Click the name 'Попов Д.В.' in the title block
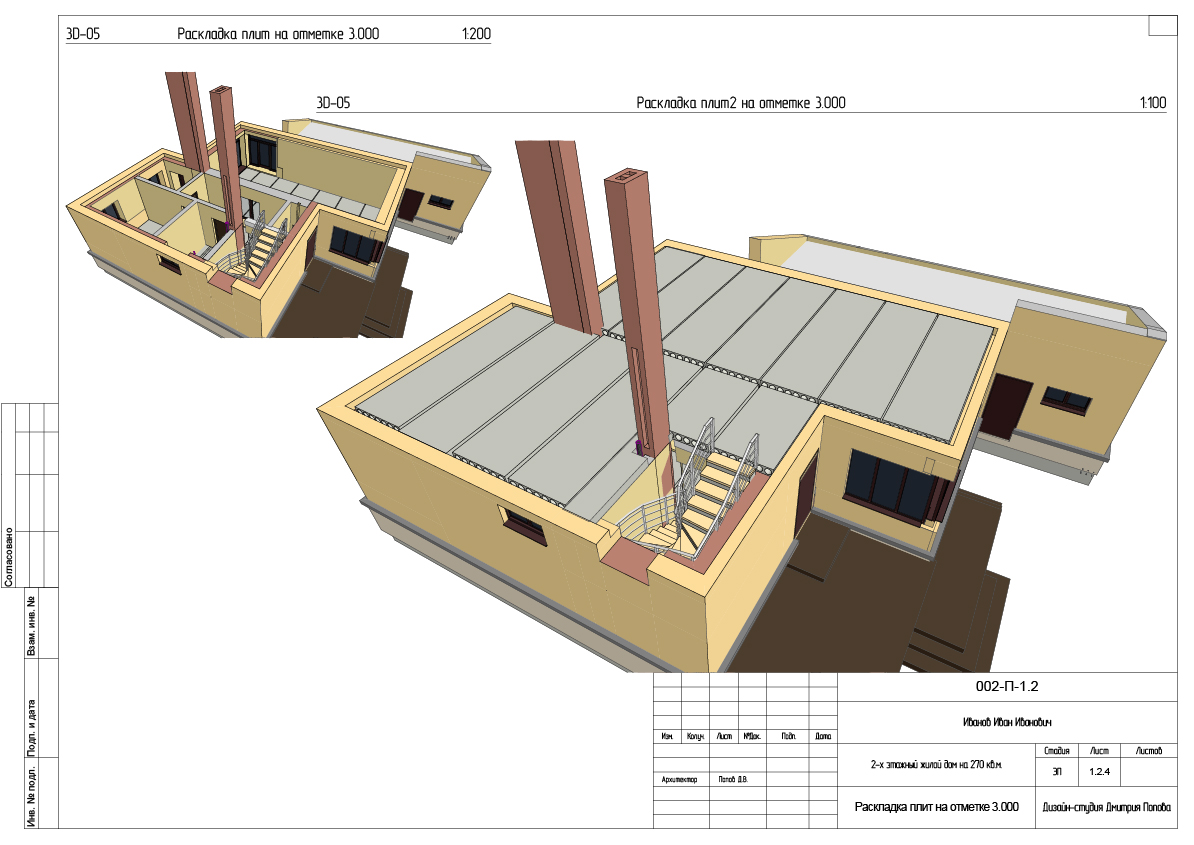 733,780
